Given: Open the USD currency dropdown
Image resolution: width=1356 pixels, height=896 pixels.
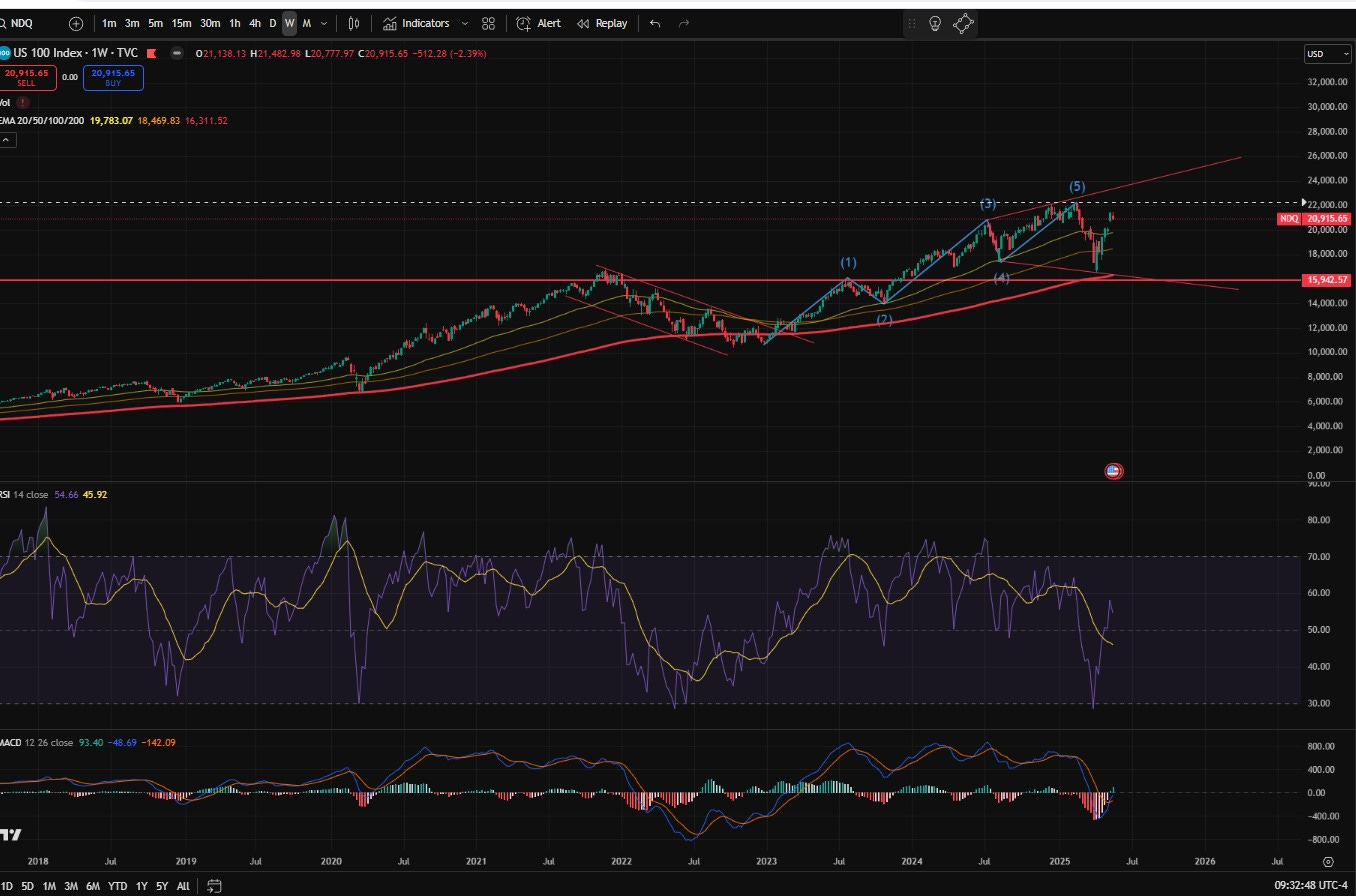Looking at the screenshot, I should [x=1327, y=54].
